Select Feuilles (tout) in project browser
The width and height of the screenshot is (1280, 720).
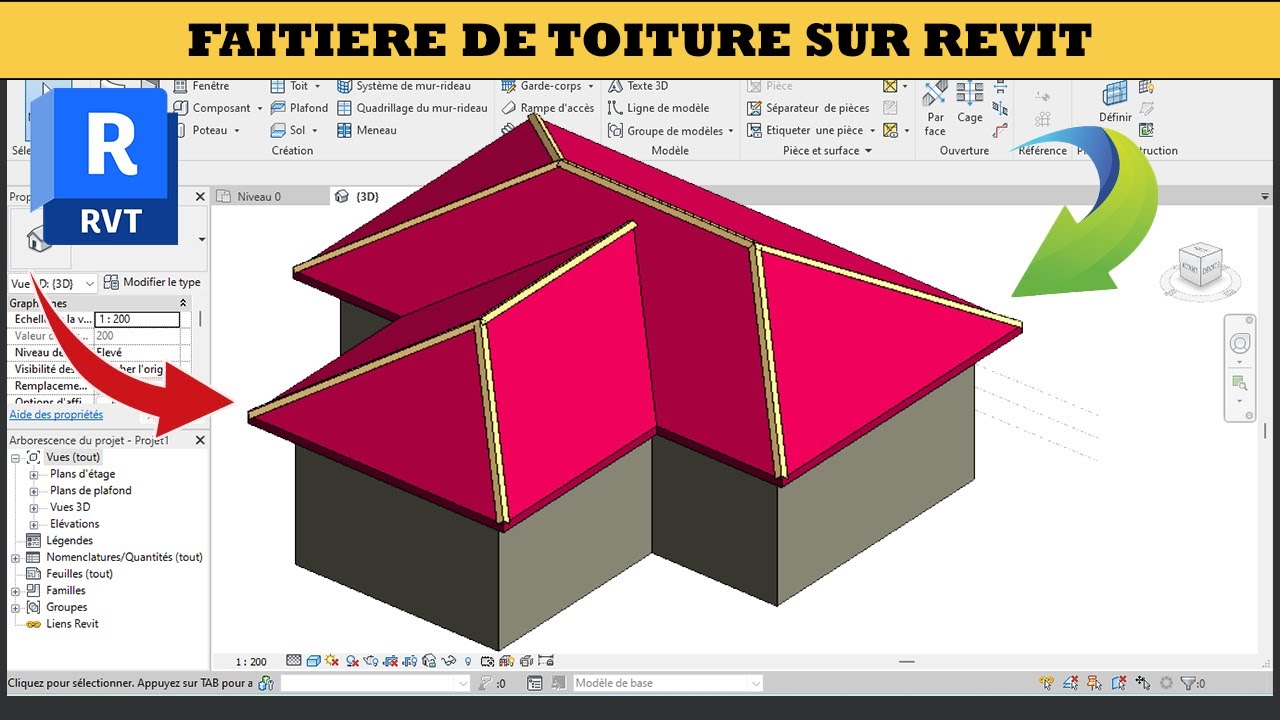(x=79, y=574)
